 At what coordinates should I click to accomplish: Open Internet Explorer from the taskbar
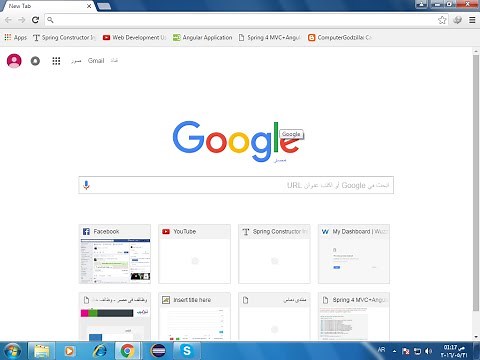point(100,351)
